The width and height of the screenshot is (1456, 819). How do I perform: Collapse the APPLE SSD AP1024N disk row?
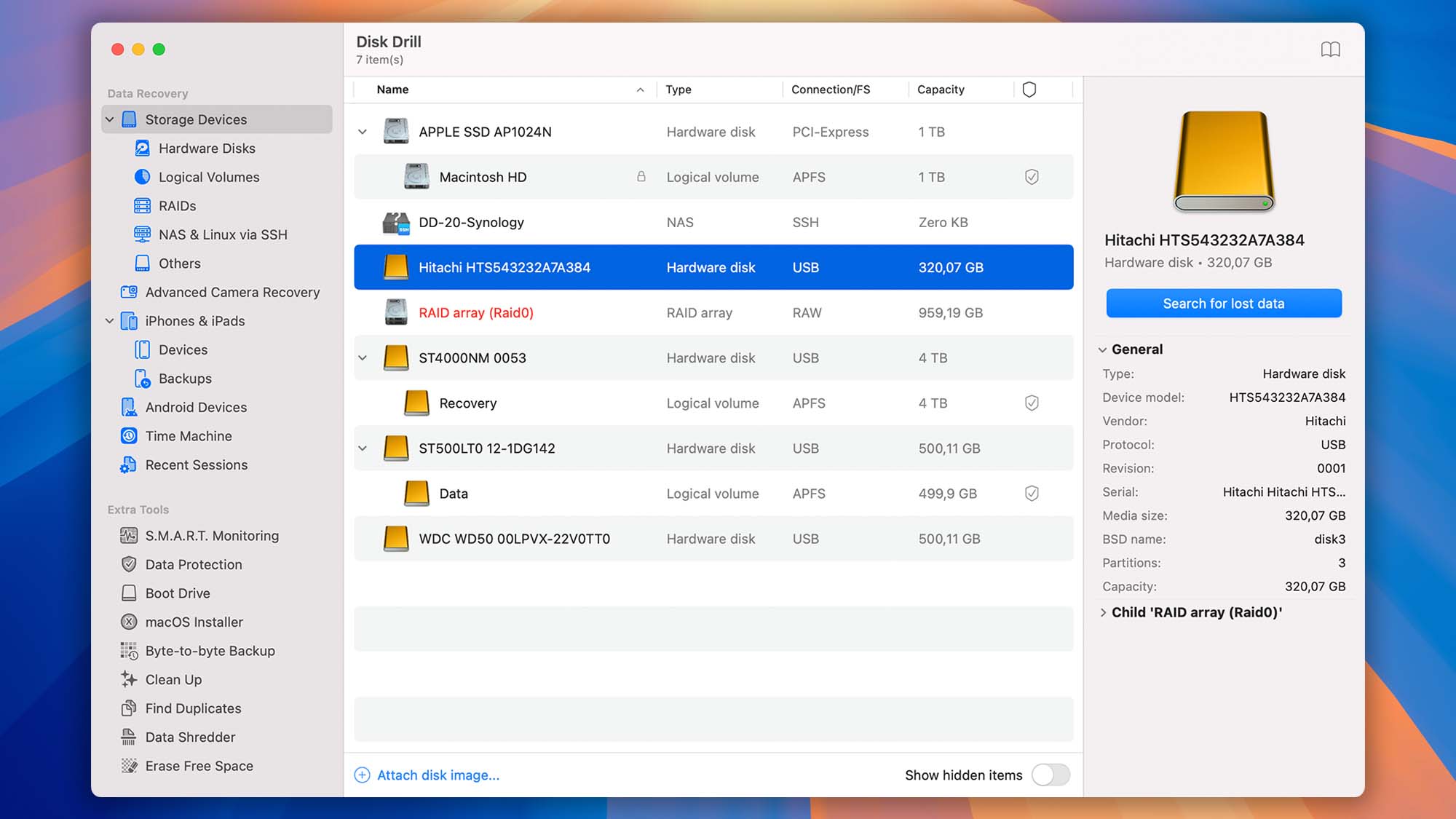[x=363, y=132]
